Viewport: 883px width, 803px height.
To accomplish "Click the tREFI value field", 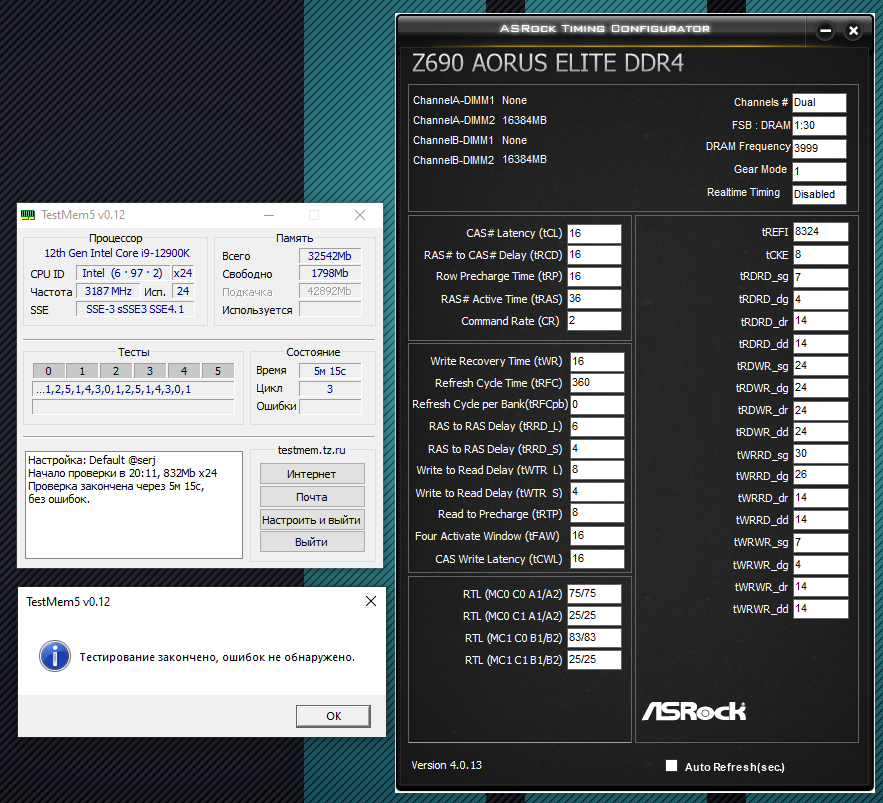I will pyautogui.click(x=820, y=231).
